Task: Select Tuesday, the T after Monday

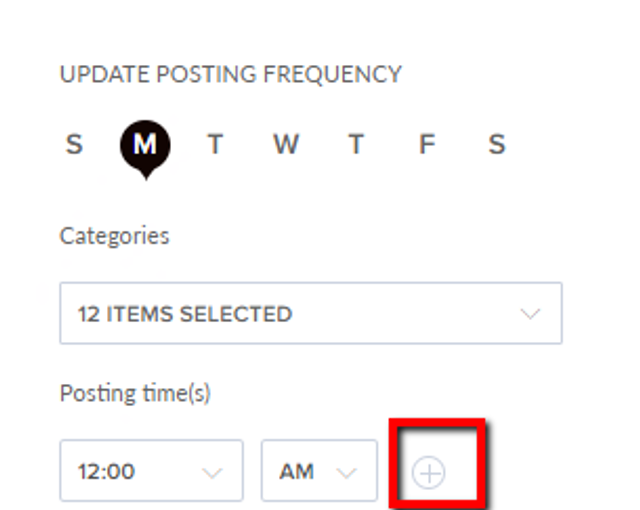Action: coord(216,144)
